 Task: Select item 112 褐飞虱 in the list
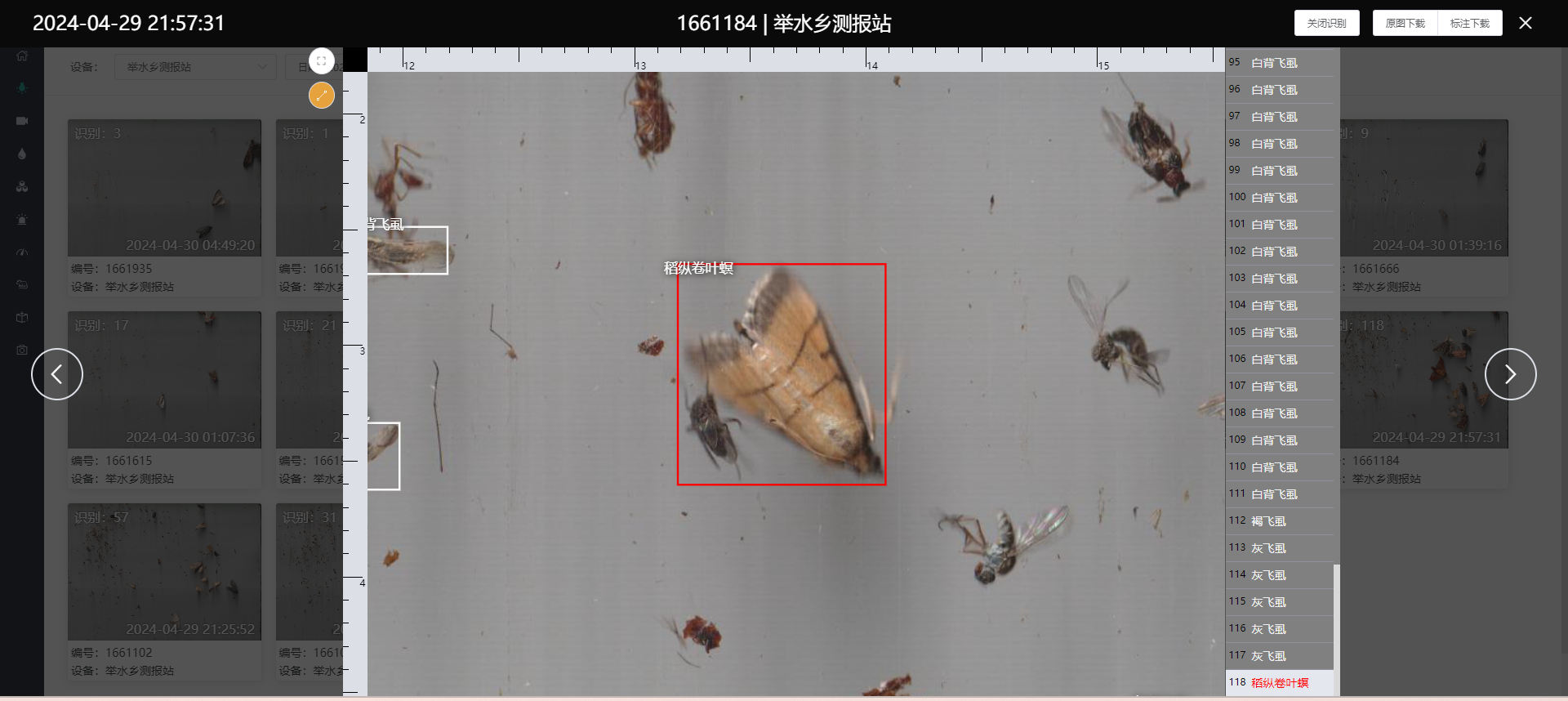[x=1267, y=521]
